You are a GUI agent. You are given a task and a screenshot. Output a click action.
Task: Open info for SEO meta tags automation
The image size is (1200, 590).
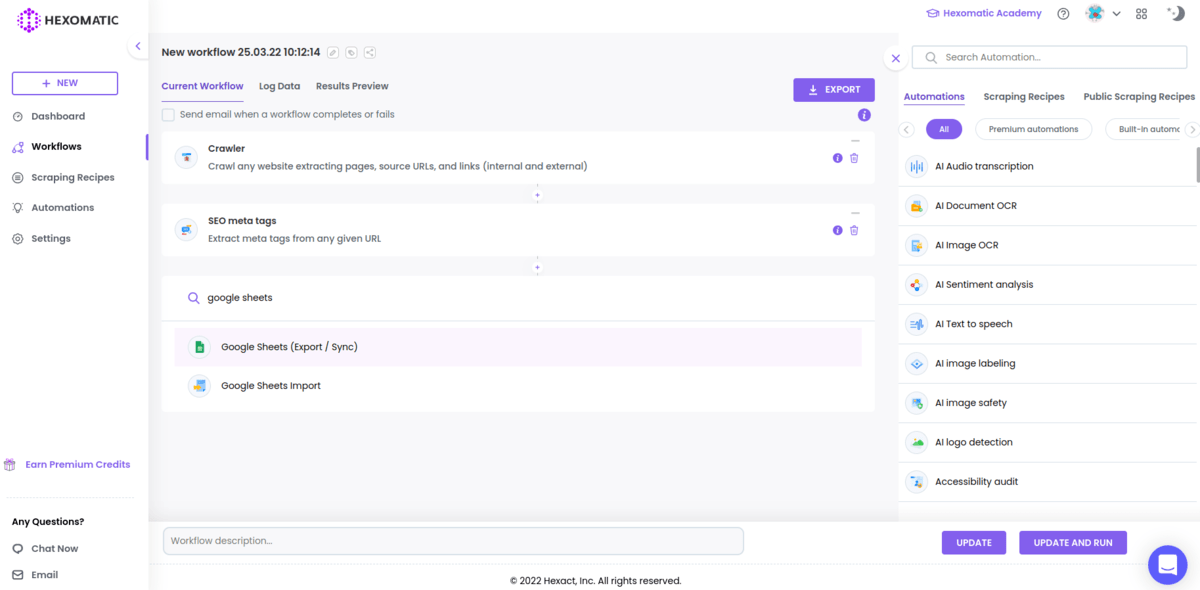click(x=838, y=230)
